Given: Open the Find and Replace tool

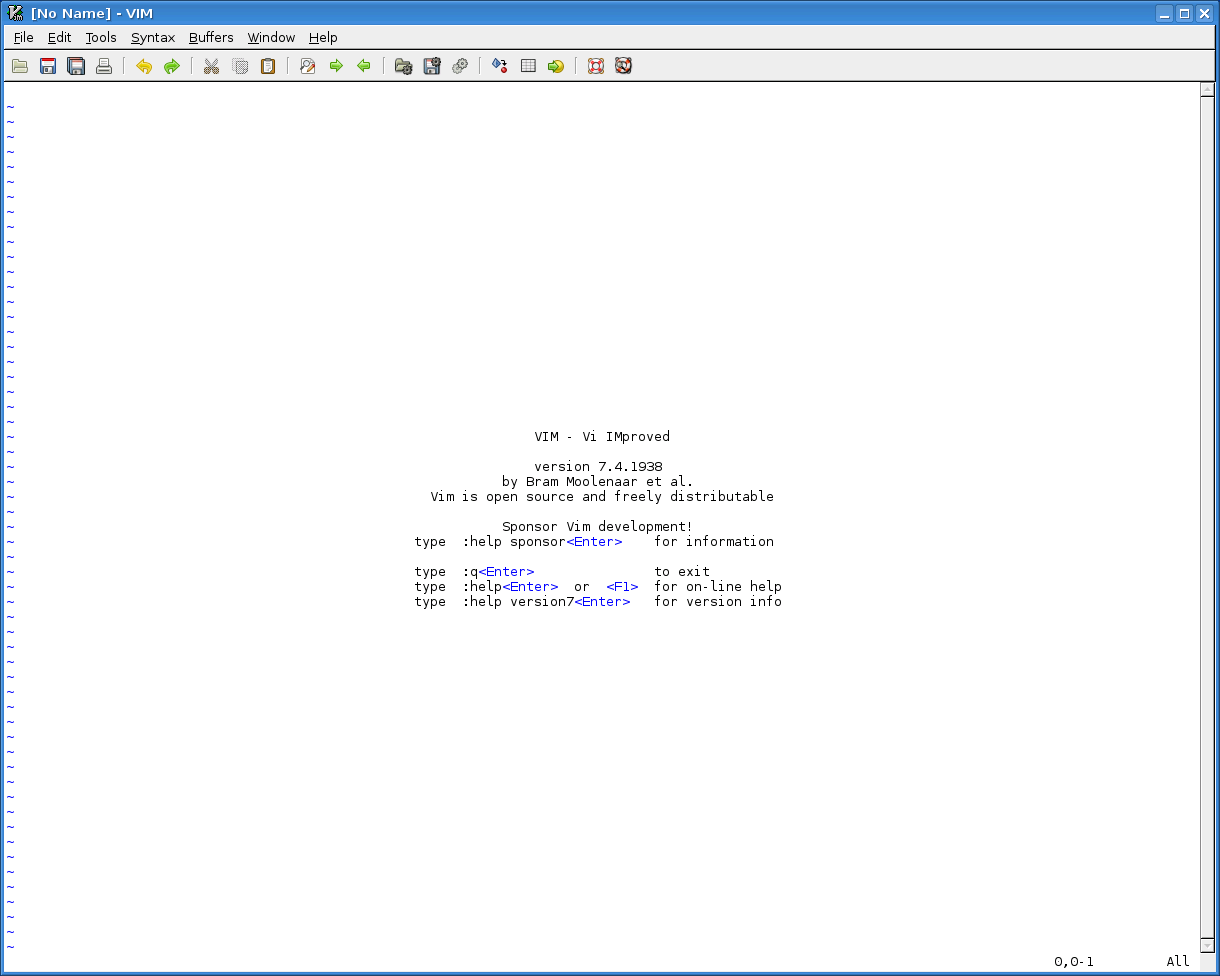Looking at the screenshot, I should coord(308,66).
